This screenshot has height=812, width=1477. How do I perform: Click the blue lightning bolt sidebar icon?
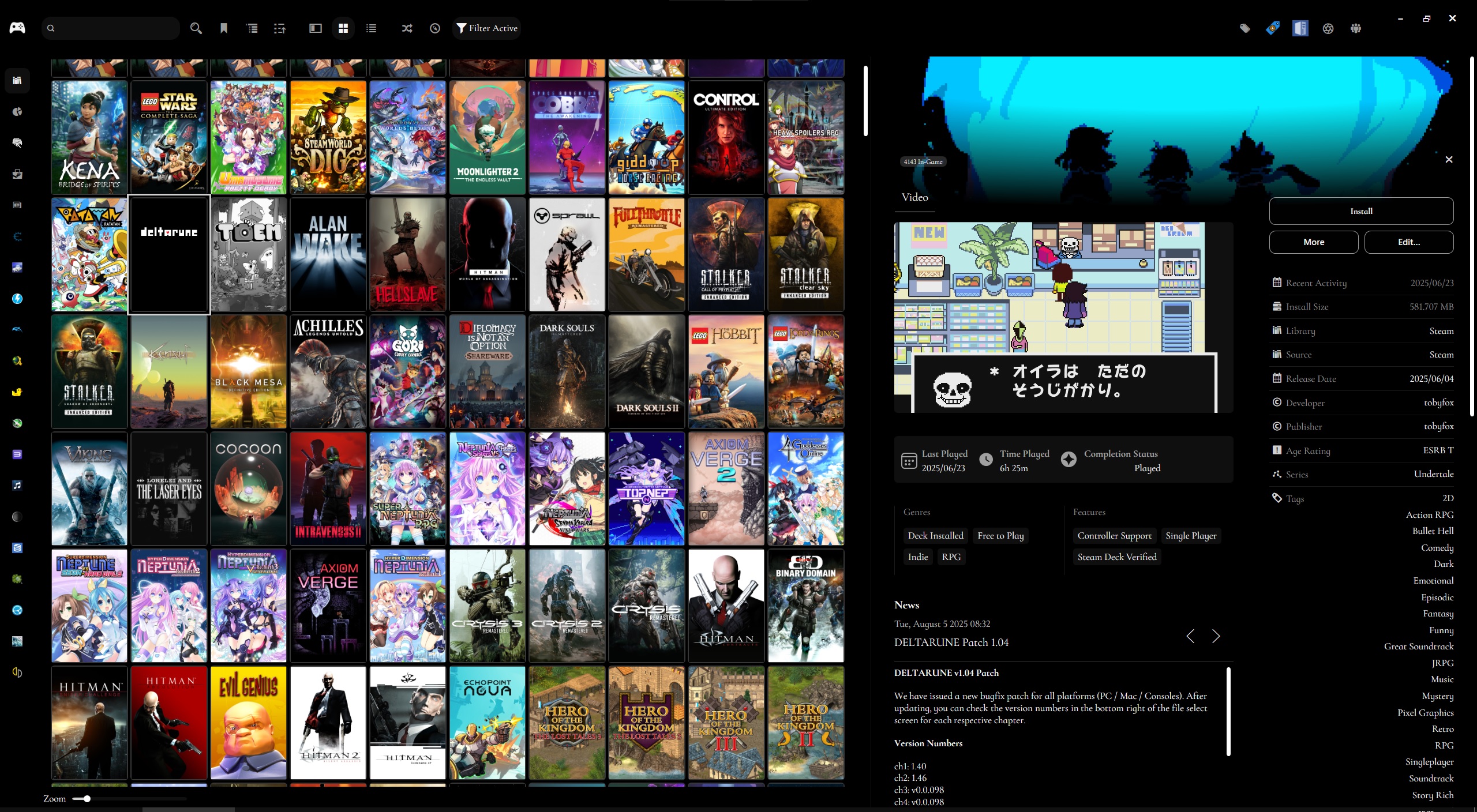point(17,298)
